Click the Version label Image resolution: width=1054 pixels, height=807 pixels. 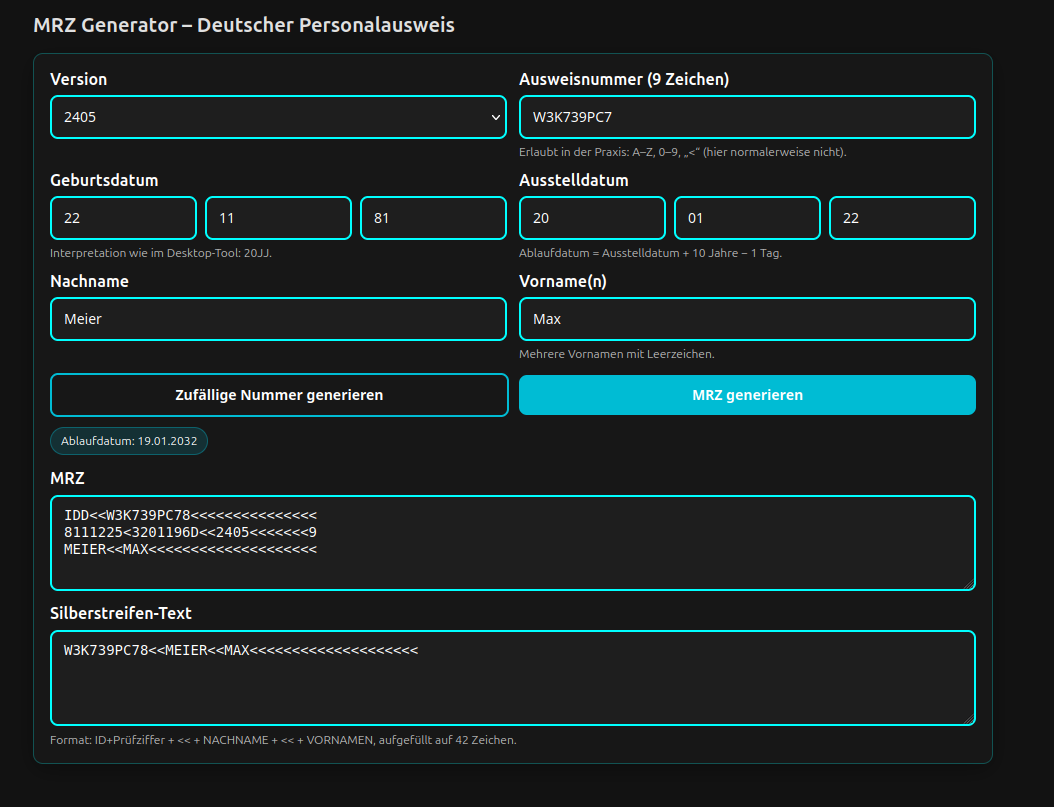[79, 79]
